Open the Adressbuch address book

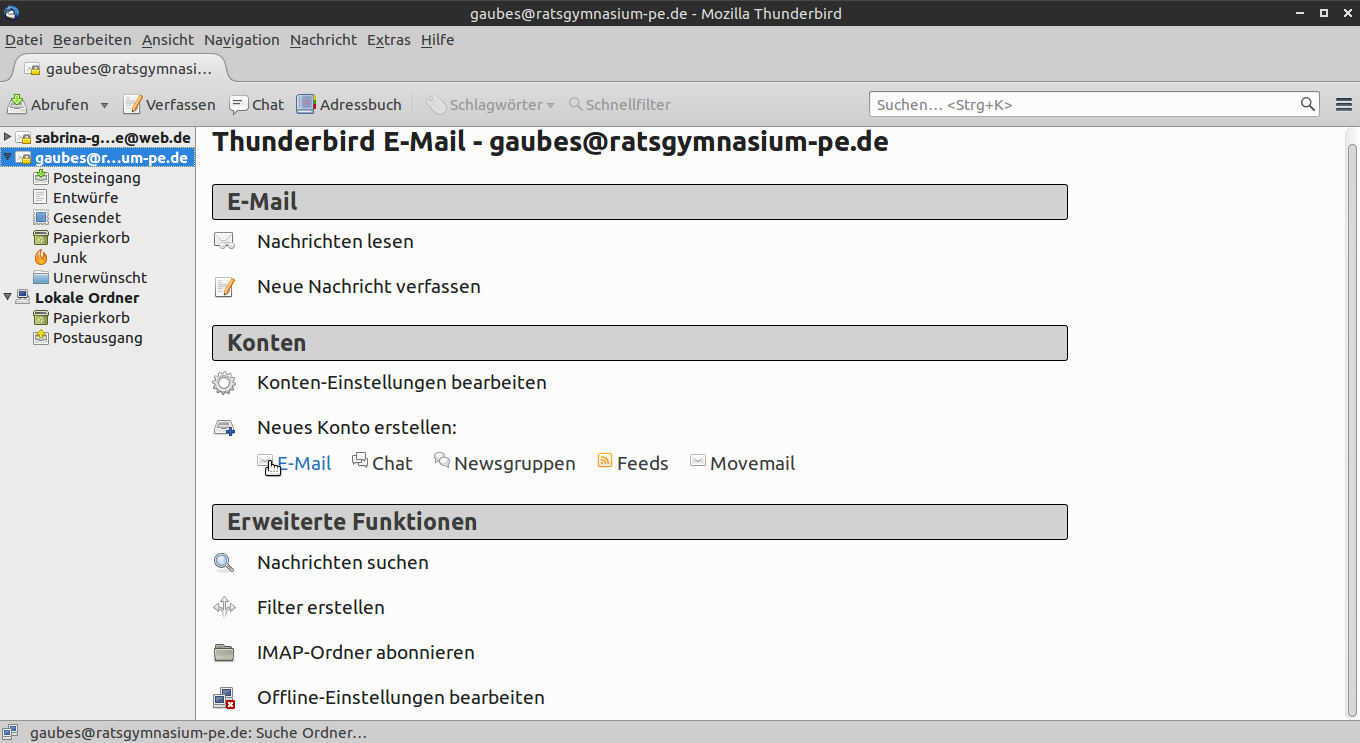(x=349, y=104)
